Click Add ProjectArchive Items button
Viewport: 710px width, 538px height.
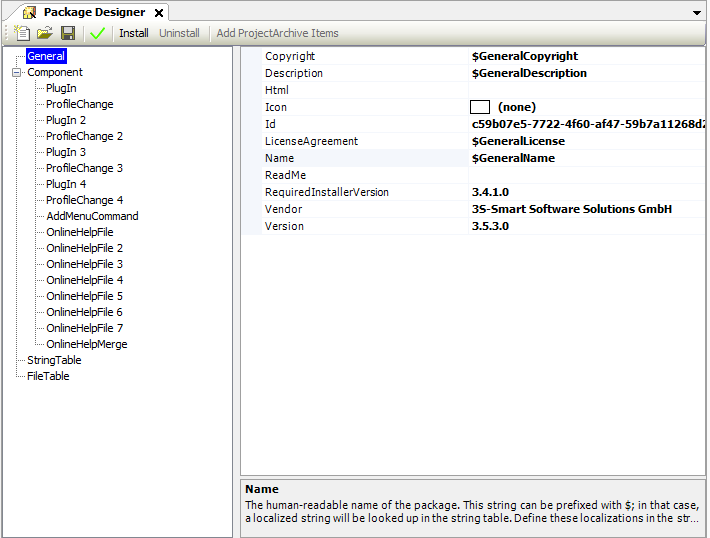(277, 33)
